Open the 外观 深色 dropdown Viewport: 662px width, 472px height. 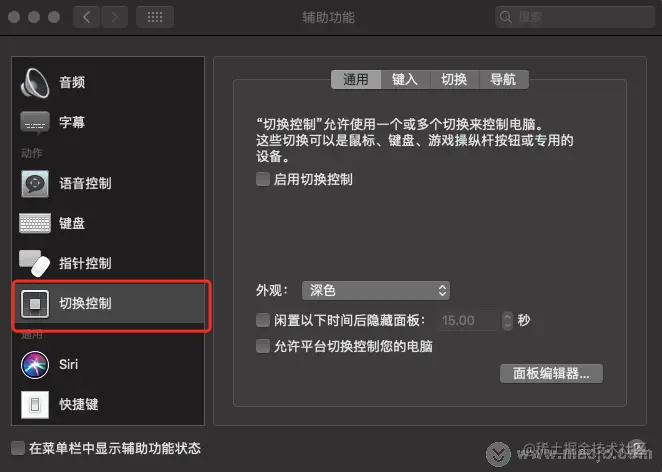tap(376, 290)
